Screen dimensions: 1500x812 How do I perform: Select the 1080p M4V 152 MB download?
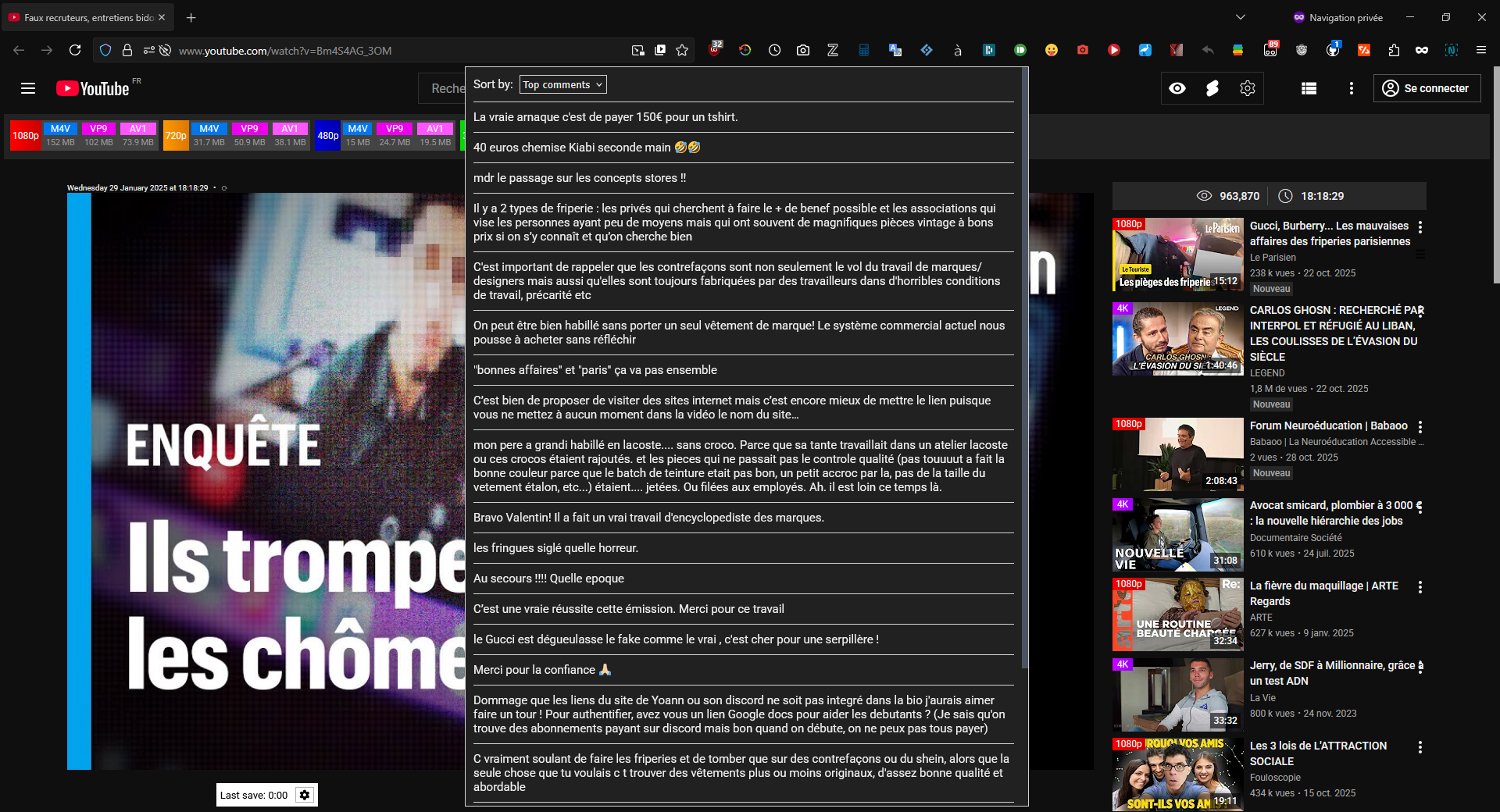pos(60,135)
